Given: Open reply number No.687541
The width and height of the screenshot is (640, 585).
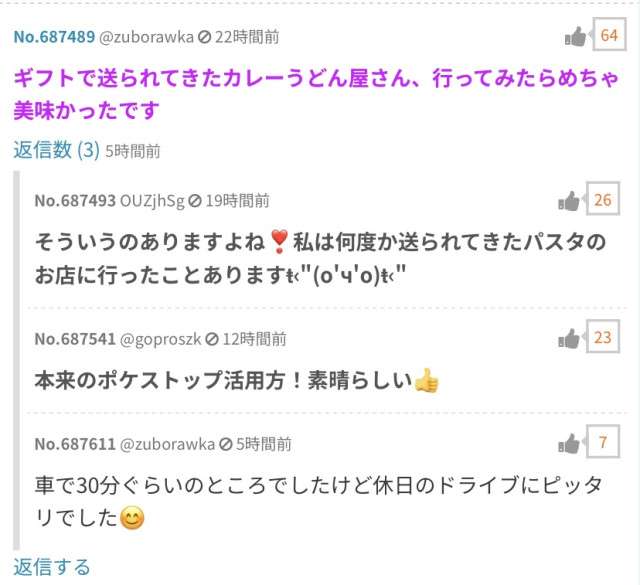Looking at the screenshot, I should click(75, 339).
